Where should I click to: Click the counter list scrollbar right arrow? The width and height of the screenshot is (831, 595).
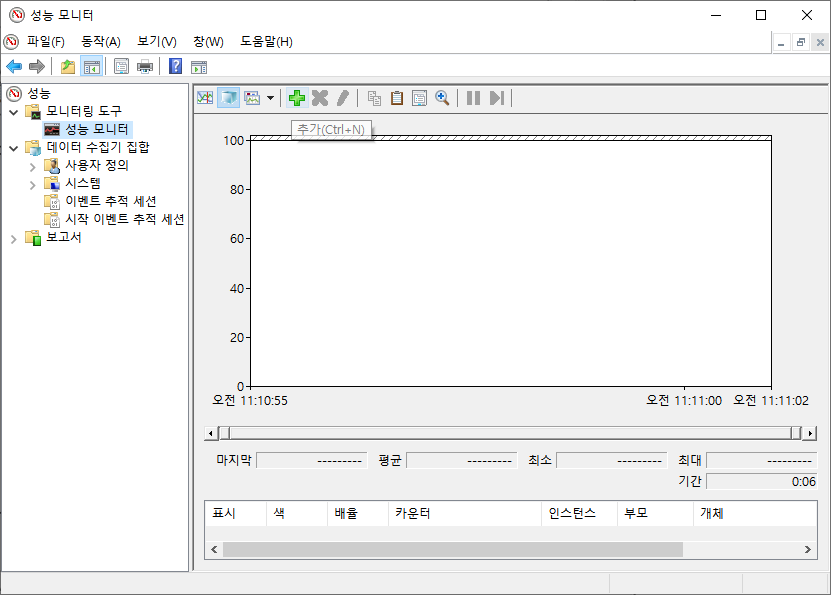pyautogui.click(x=808, y=549)
